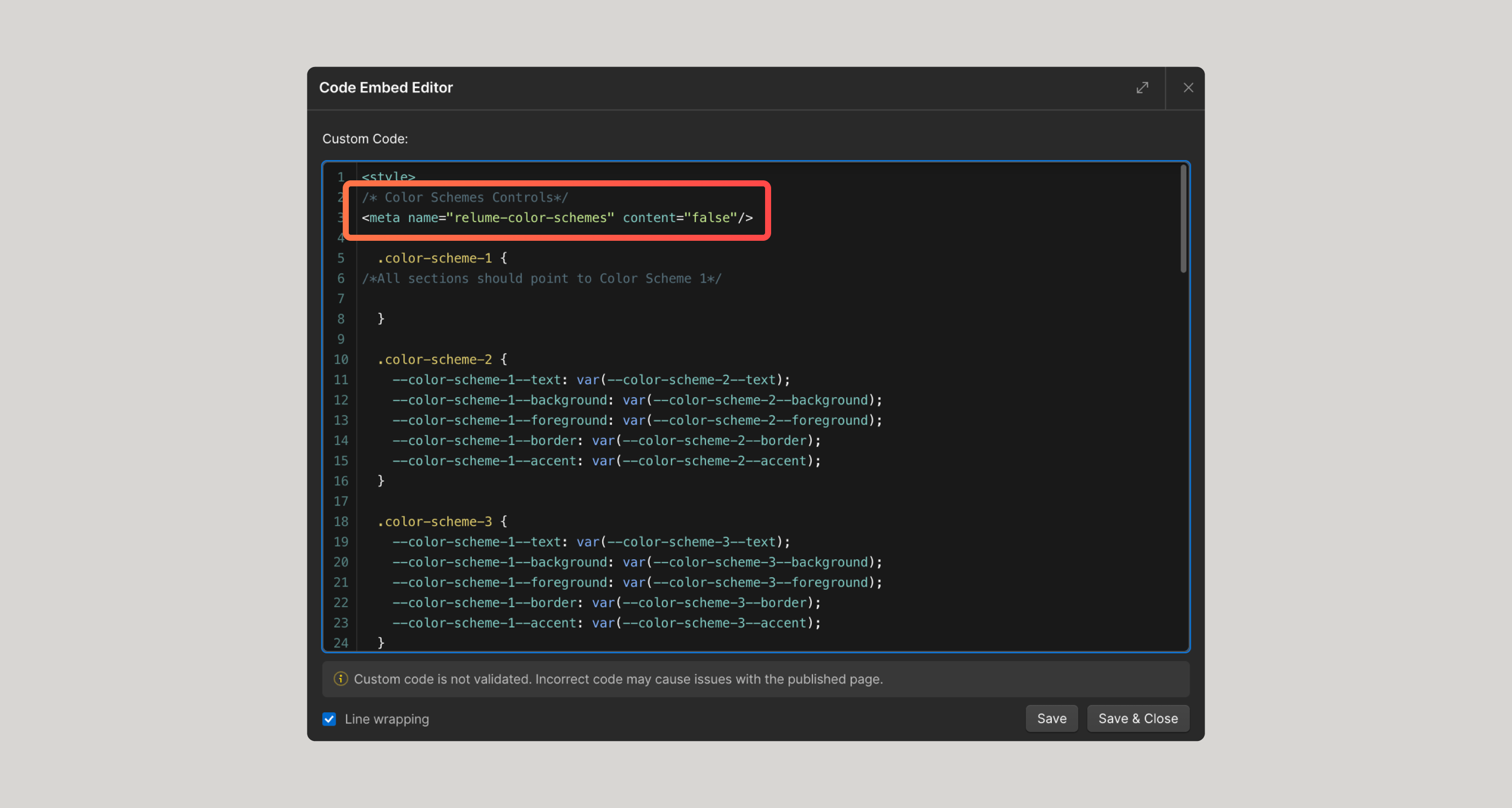This screenshot has height=808, width=1512.
Task: Click the .color-scheme-1 selector line
Action: click(x=434, y=258)
